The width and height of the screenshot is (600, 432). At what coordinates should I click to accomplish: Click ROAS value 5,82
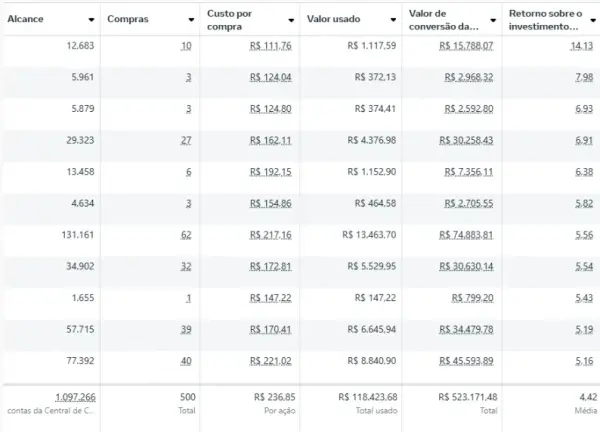click(x=584, y=204)
